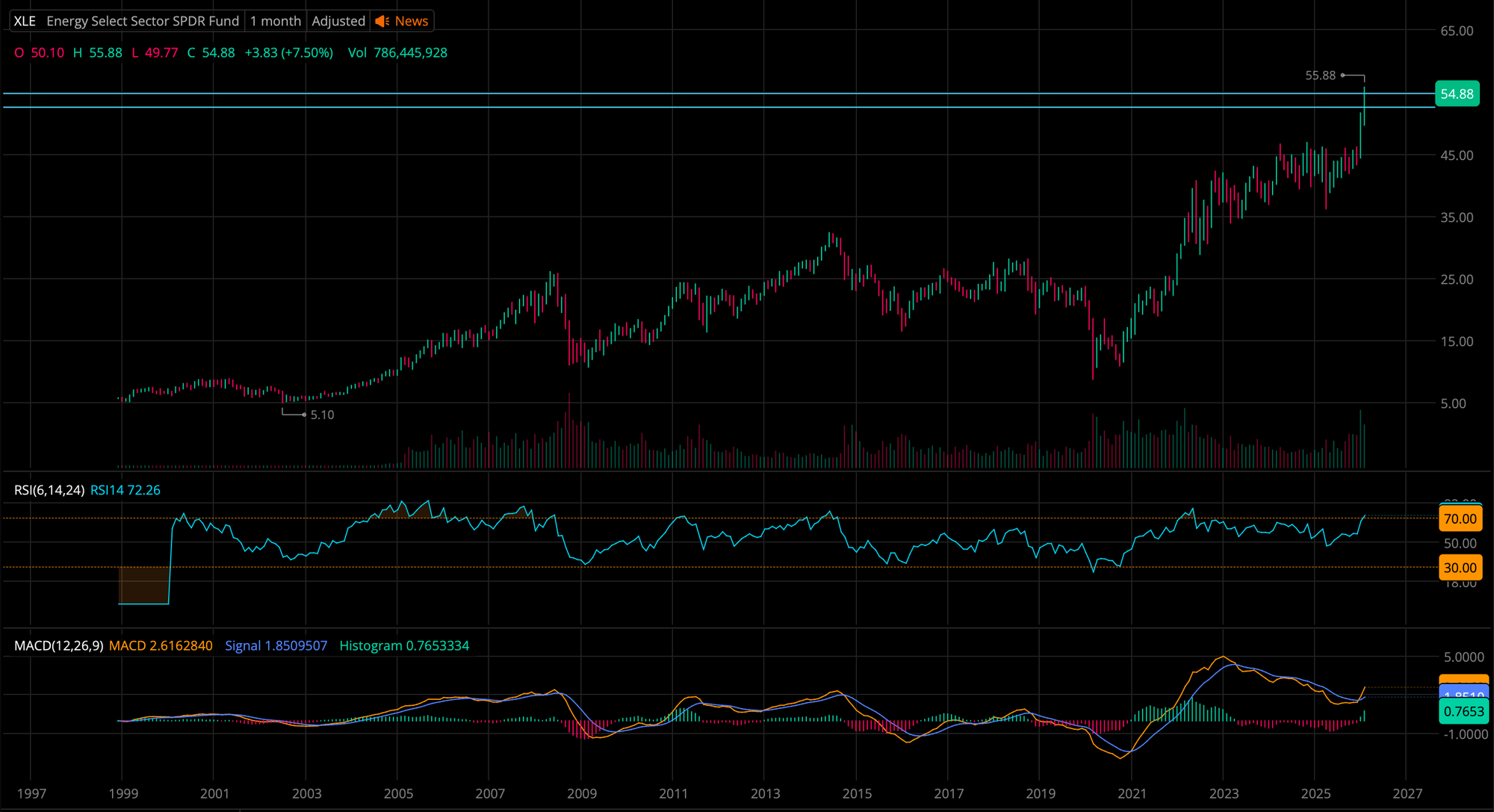Click the Energy Select Sector SPDR Fund name
The width and height of the screenshot is (1494, 812).
click(x=143, y=21)
